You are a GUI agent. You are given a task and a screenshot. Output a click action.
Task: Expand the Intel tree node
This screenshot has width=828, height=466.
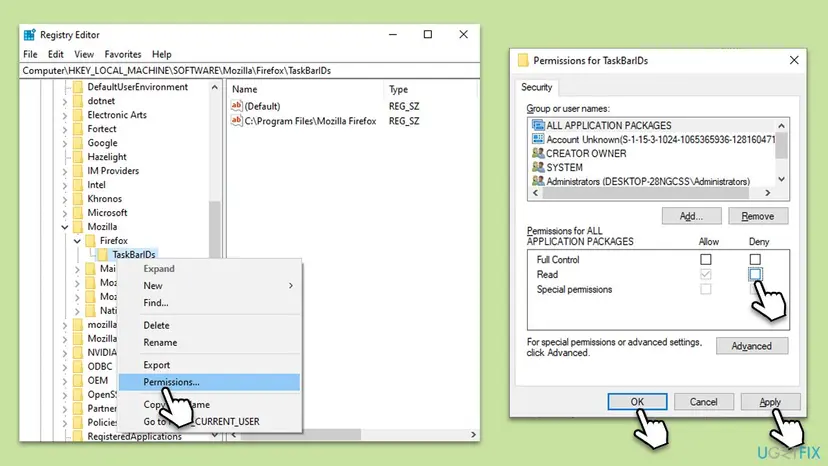click(65, 185)
